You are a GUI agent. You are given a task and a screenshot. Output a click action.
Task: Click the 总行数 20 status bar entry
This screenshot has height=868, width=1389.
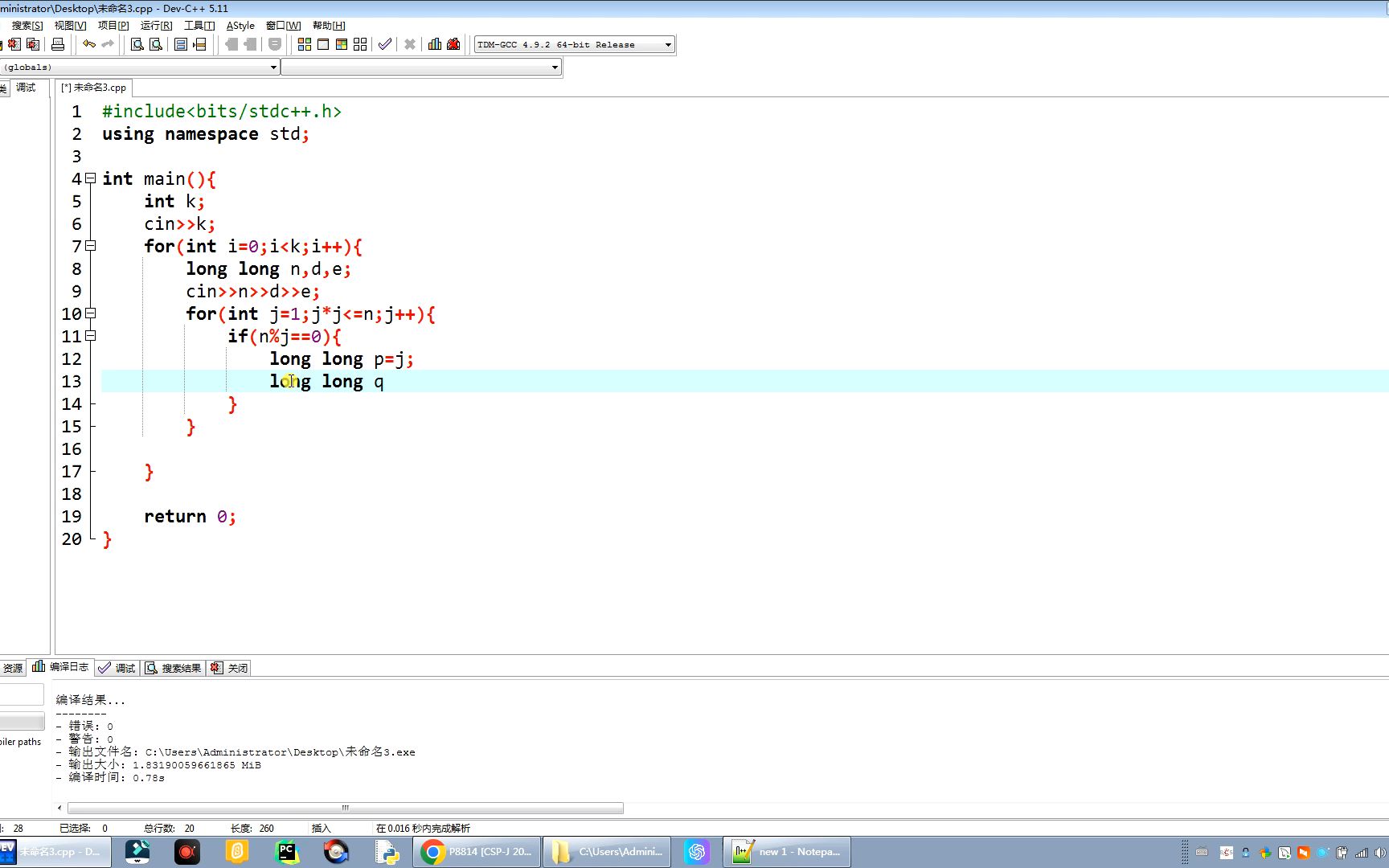(169, 828)
